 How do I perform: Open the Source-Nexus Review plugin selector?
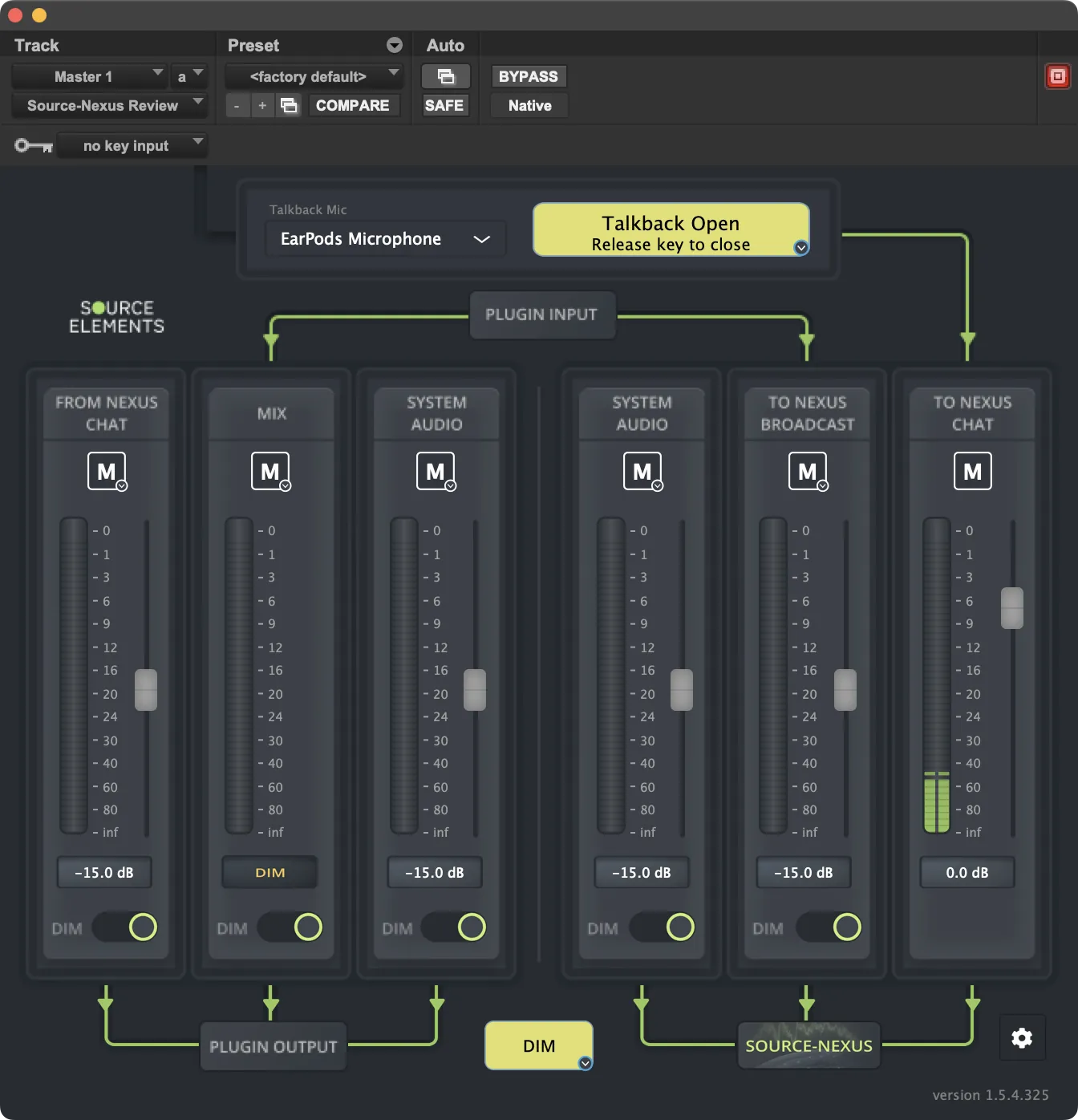click(x=110, y=105)
